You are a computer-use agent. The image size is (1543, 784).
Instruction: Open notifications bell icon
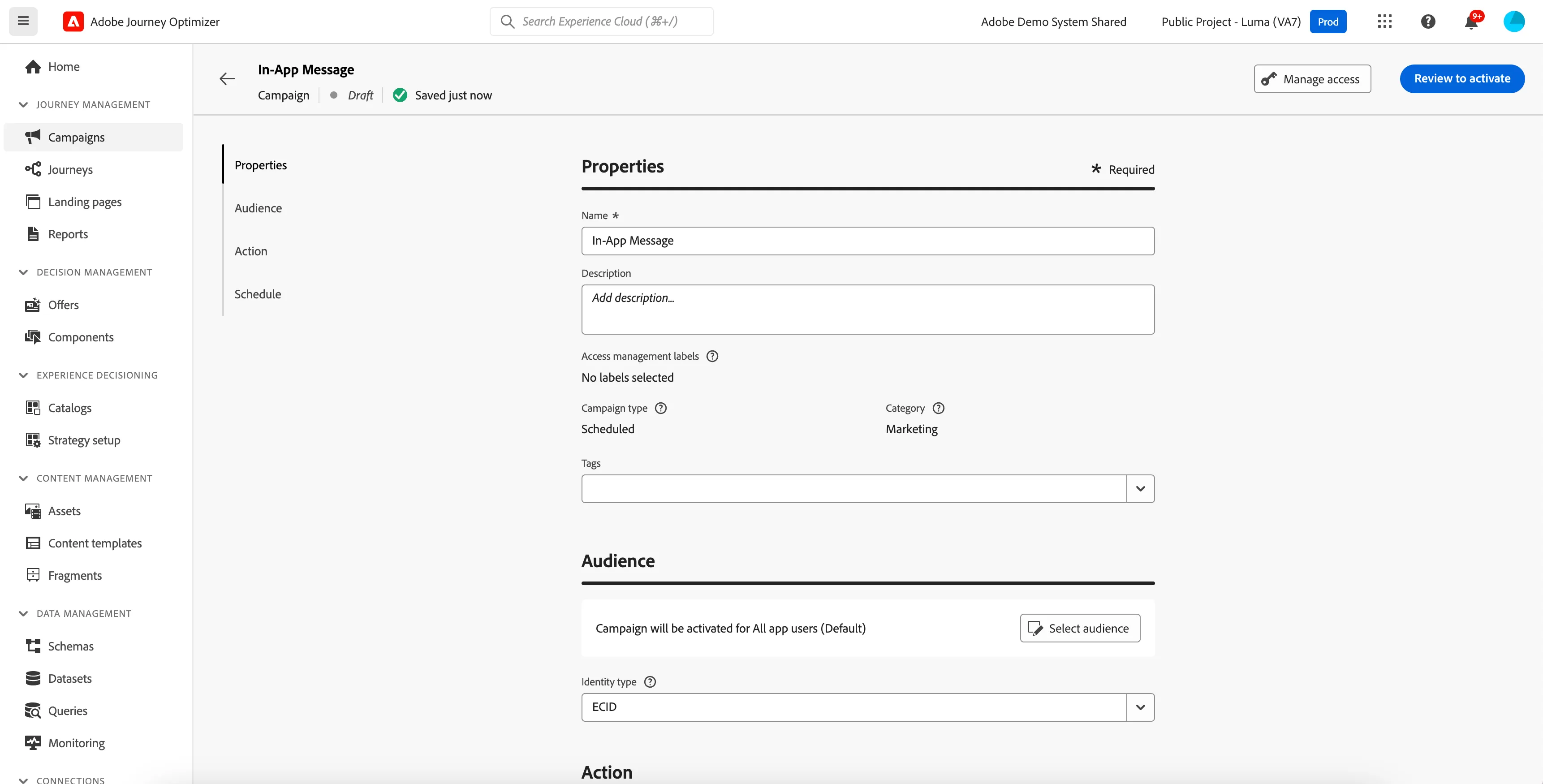coord(1471,22)
